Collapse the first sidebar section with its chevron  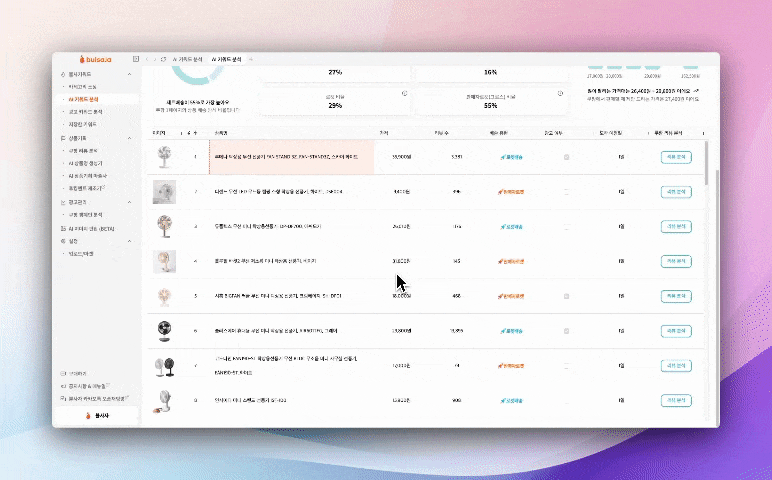pyautogui.click(x=129, y=74)
